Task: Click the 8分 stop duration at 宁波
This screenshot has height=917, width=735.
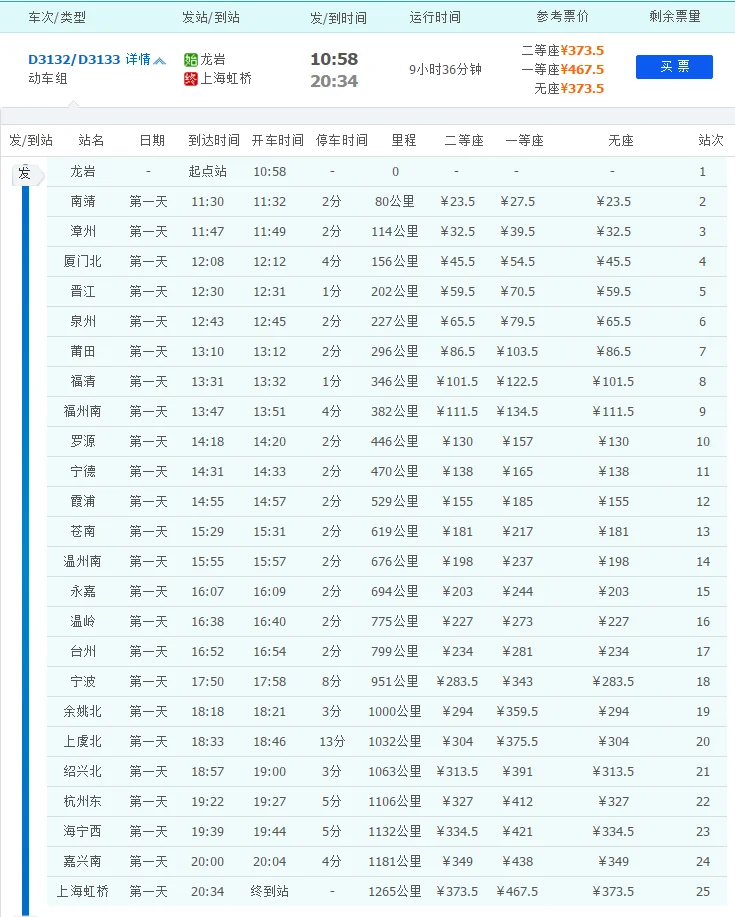Action: (332, 681)
